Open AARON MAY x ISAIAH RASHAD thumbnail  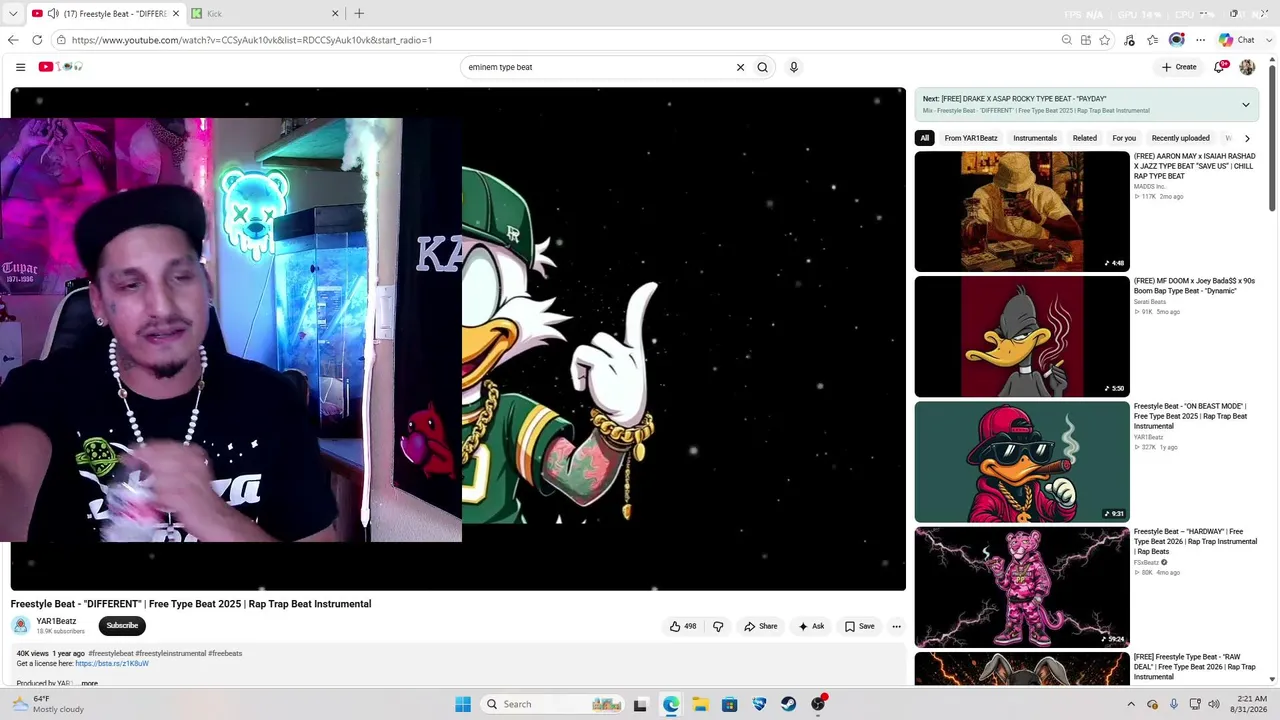click(1022, 211)
